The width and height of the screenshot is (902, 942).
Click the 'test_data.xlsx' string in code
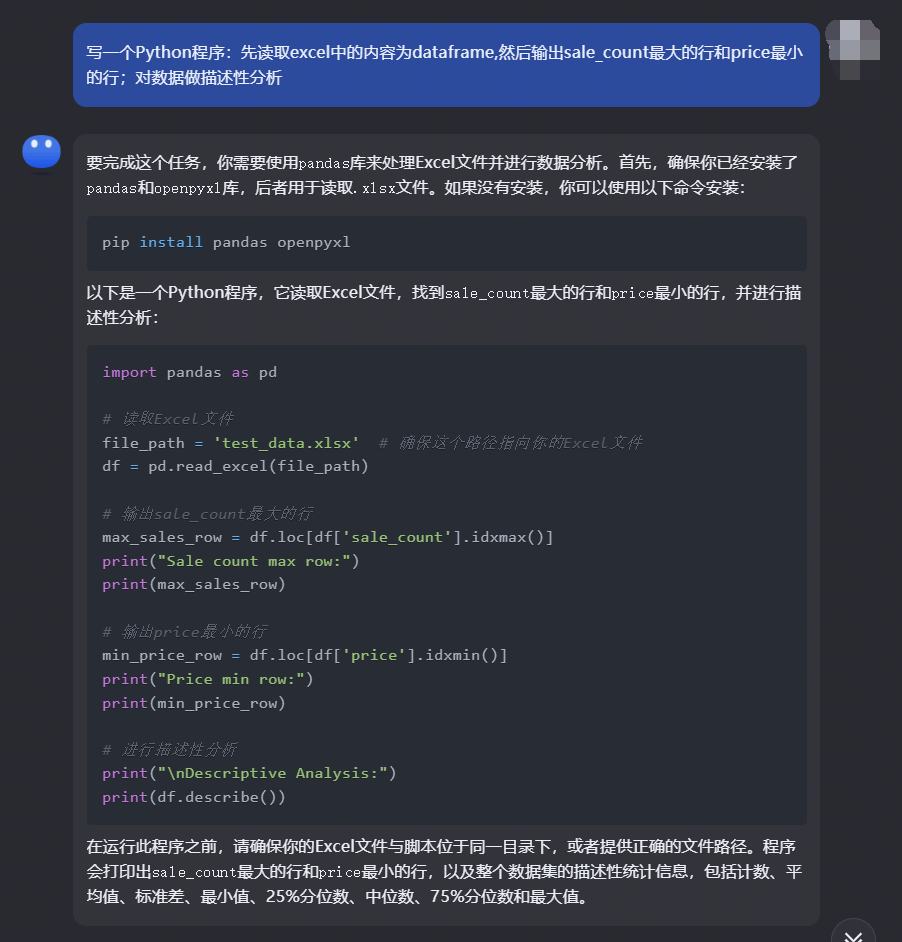(x=286, y=443)
